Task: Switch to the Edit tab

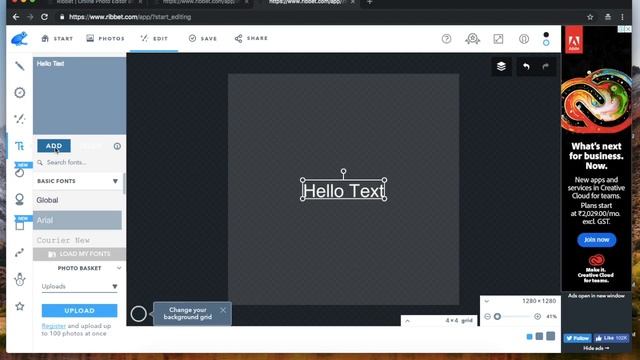Action: (154, 38)
